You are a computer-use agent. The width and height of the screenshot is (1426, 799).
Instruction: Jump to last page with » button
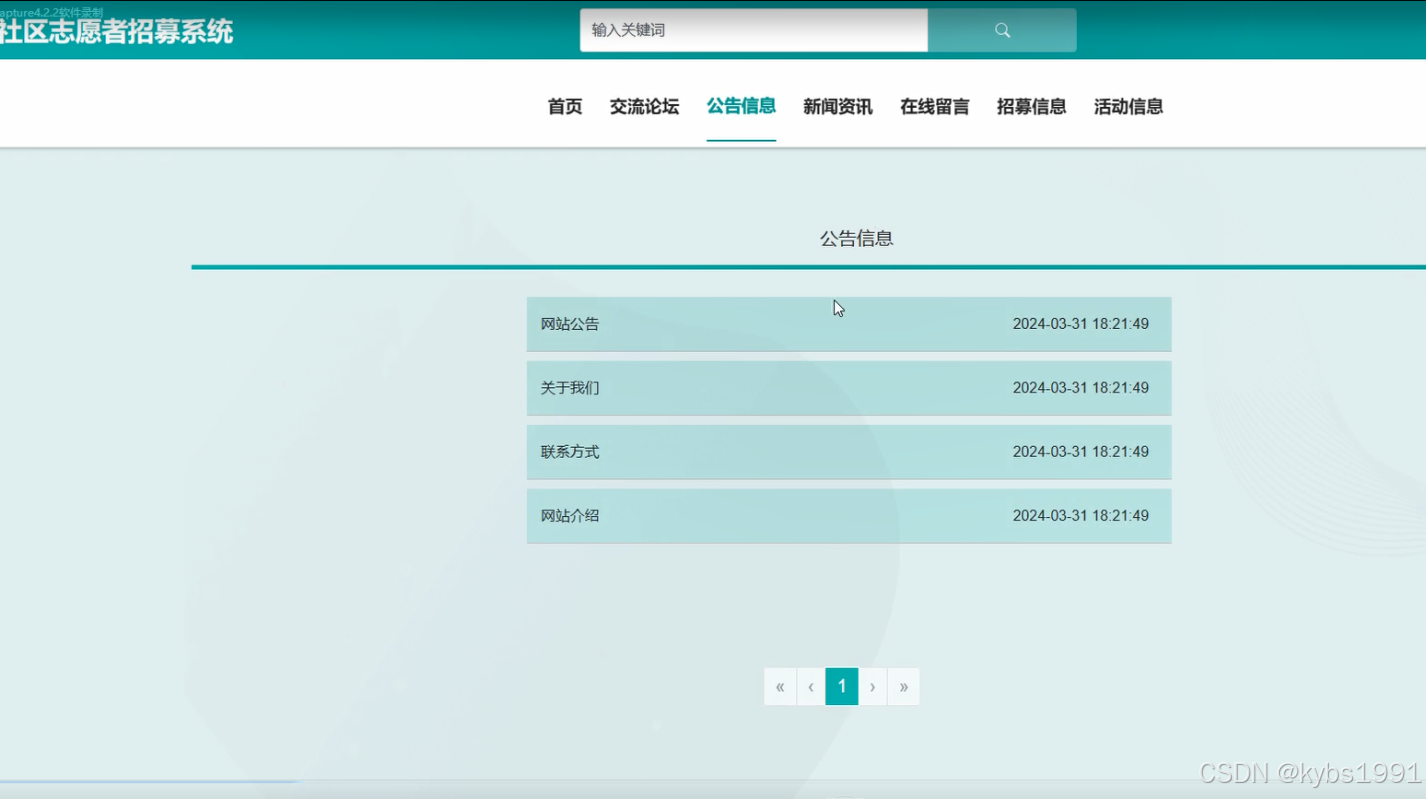pos(903,687)
